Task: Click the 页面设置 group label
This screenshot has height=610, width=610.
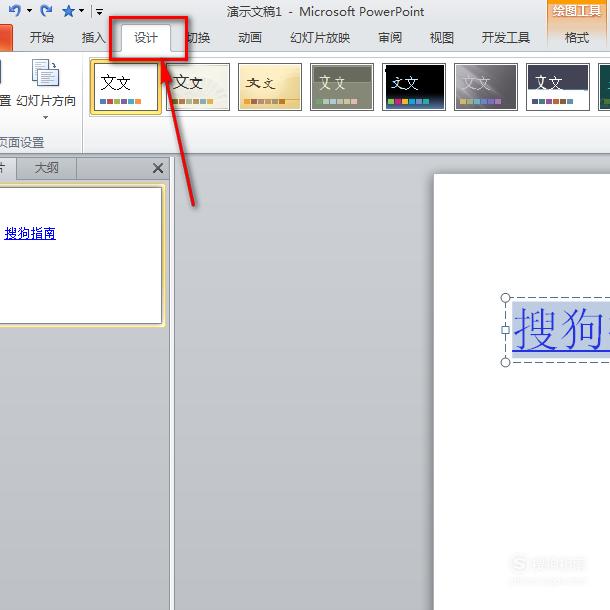Action: [x=22, y=142]
